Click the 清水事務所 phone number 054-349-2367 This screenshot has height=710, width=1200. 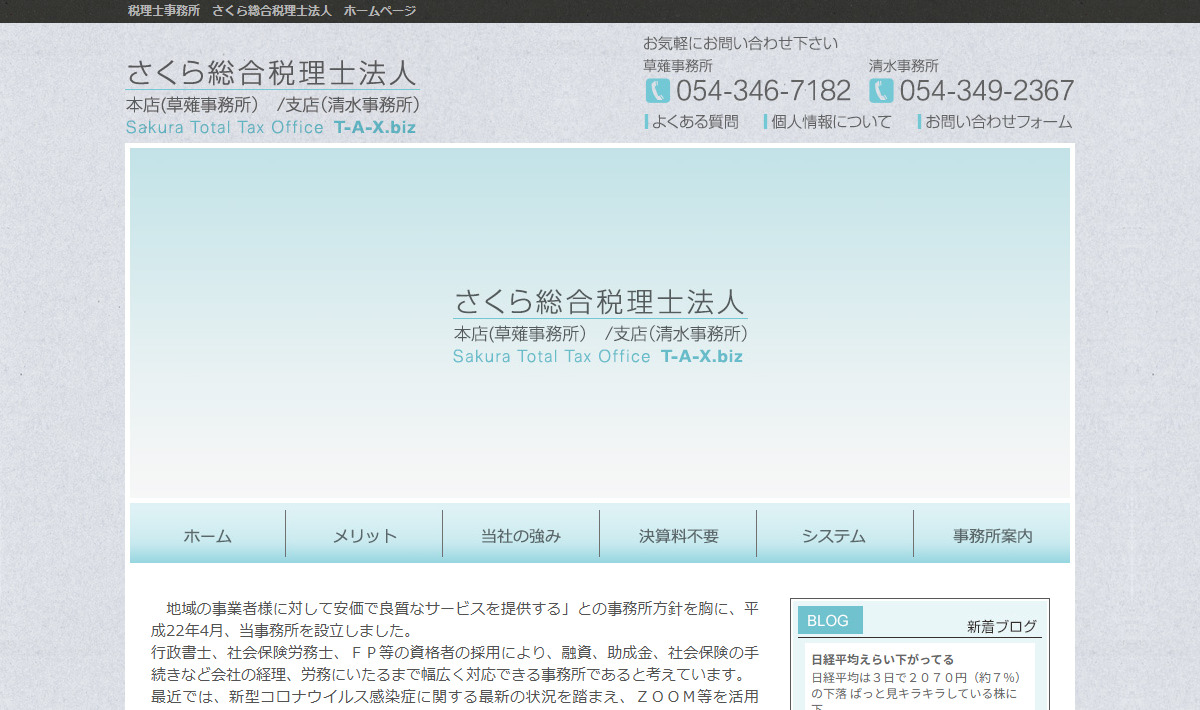[x=986, y=91]
